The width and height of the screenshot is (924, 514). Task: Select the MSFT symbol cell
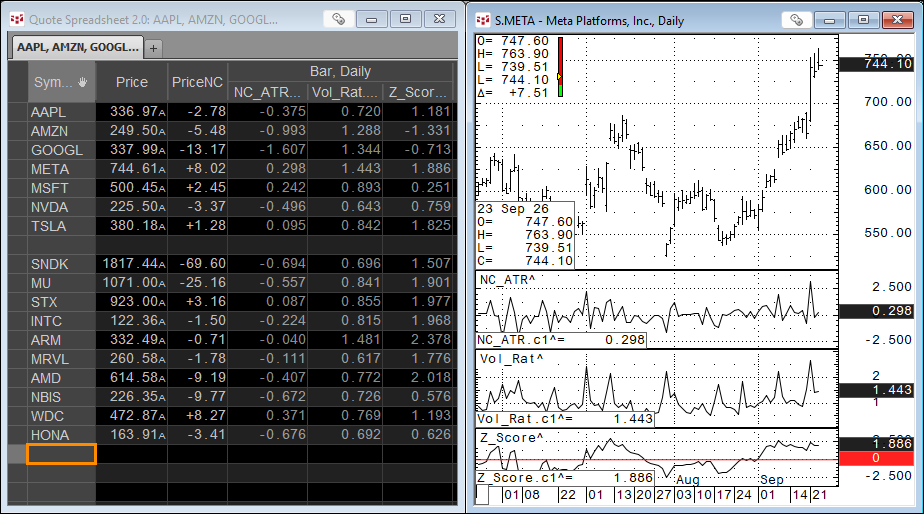click(x=61, y=188)
